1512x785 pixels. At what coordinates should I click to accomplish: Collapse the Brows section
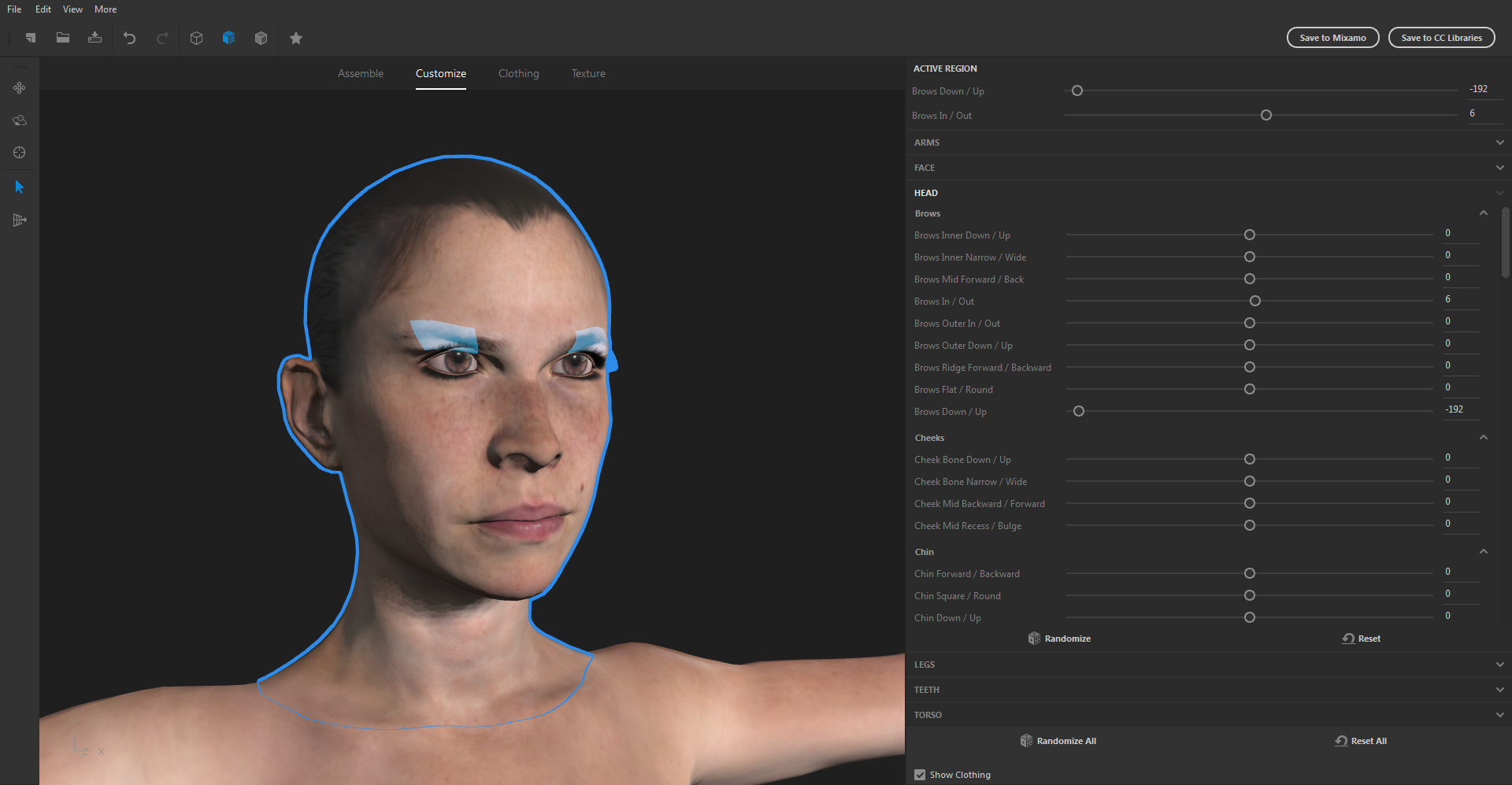point(1484,213)
